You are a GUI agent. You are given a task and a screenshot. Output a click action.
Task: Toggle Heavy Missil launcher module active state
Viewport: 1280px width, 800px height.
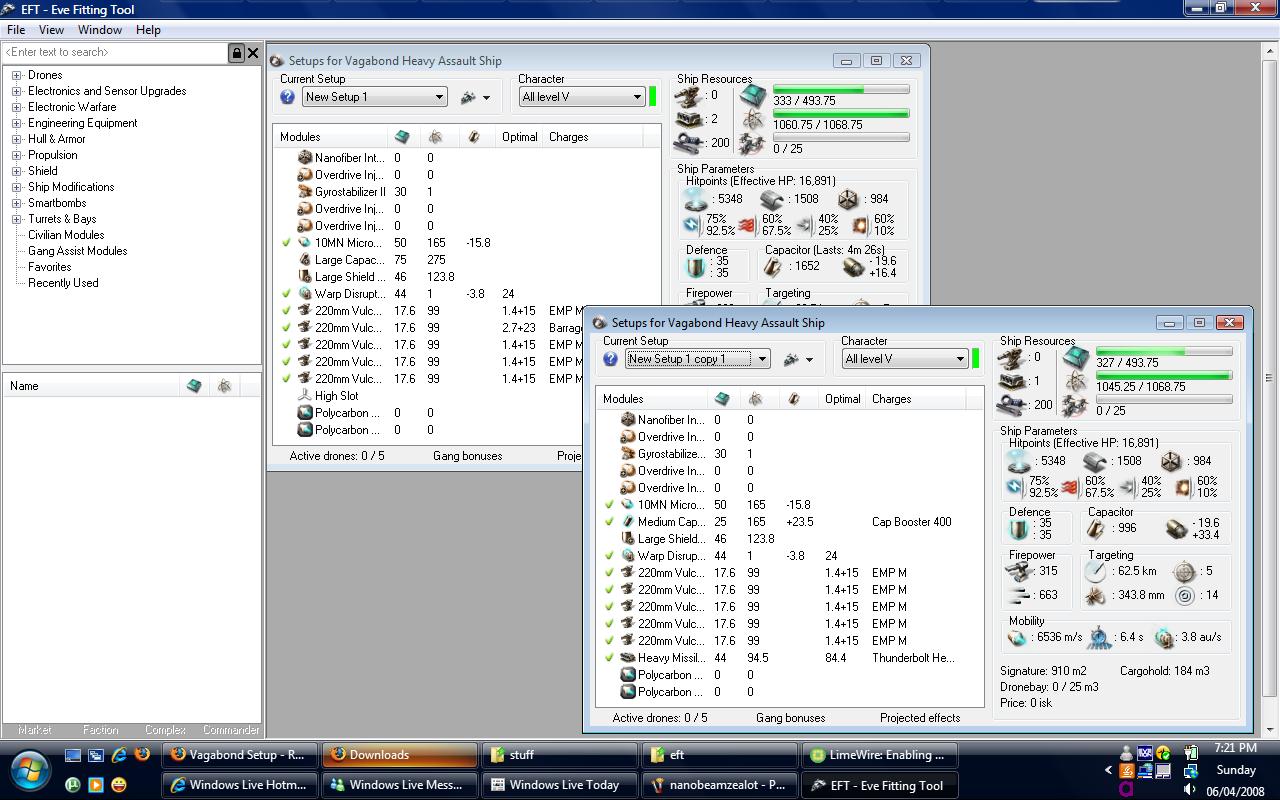(609, 658)
